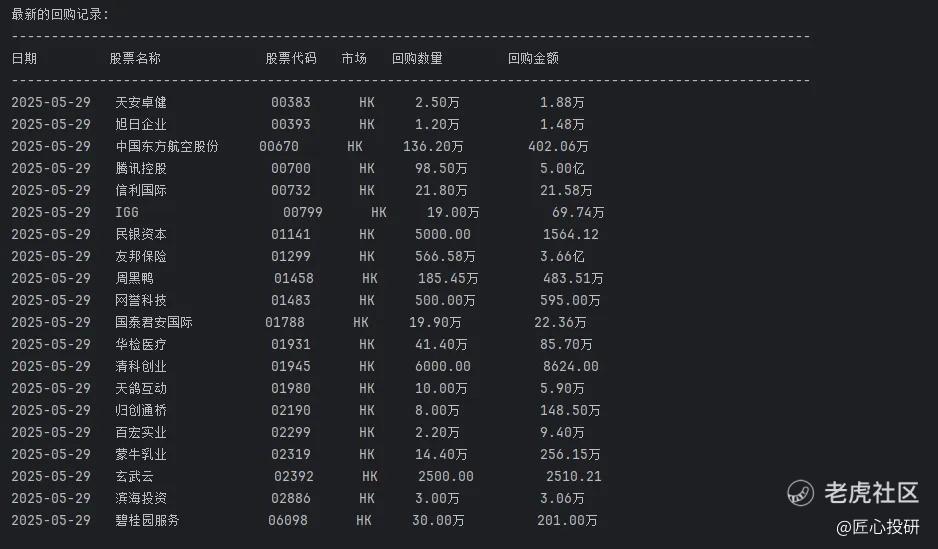Click the 5.00亿 buyback amount
The height and width of the screenshot is (549, 938).
pyautogui.click(x=562, y=169)
